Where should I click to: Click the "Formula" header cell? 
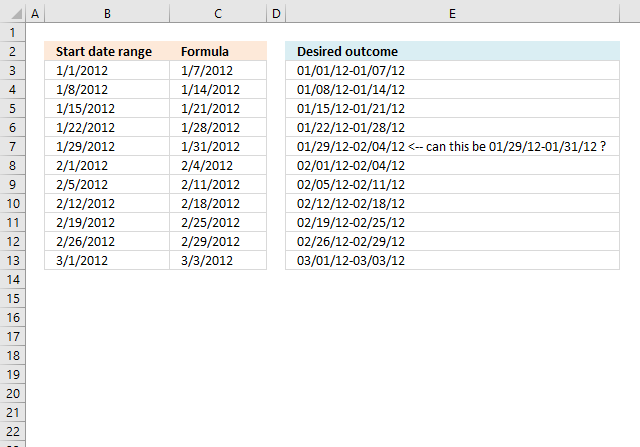[x=218, y=51]
